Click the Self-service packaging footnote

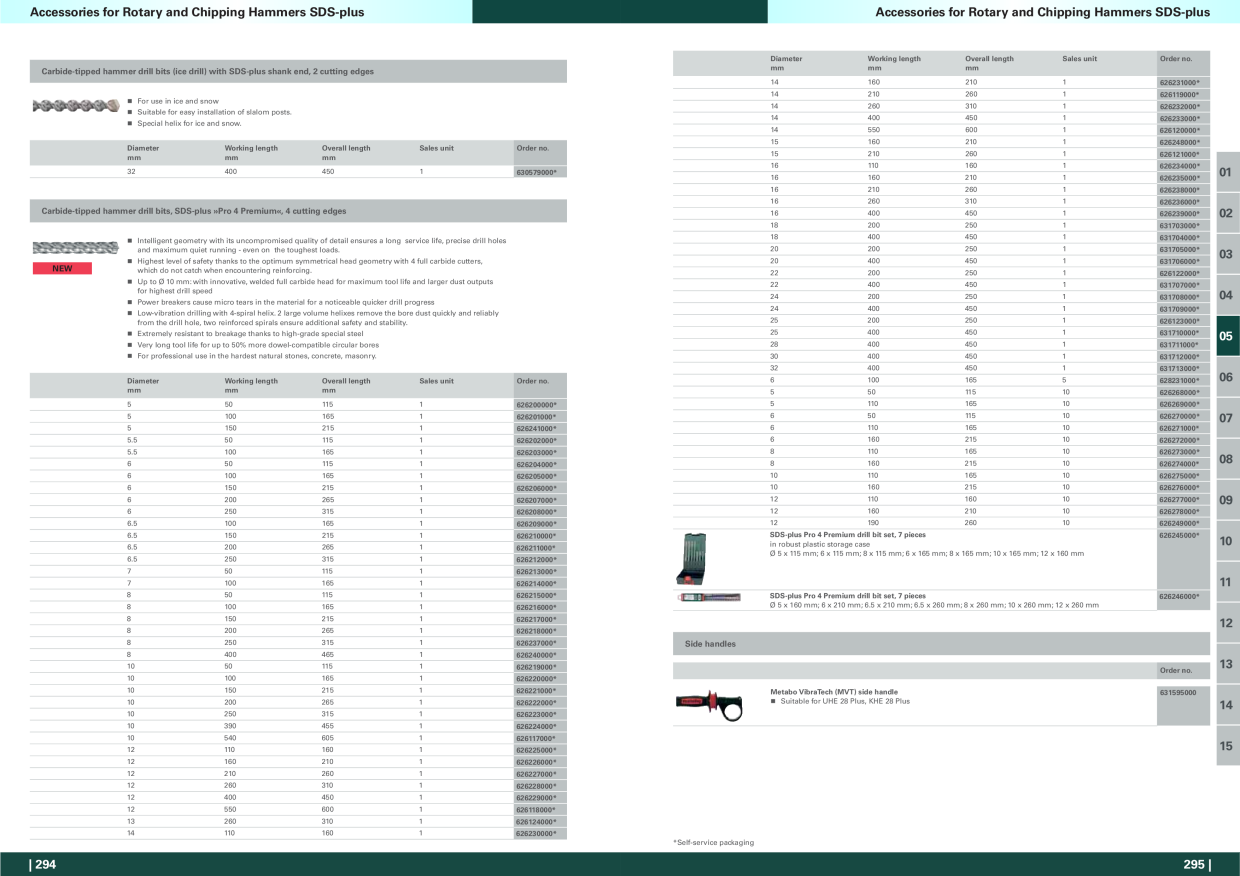[x=713, y=843]
